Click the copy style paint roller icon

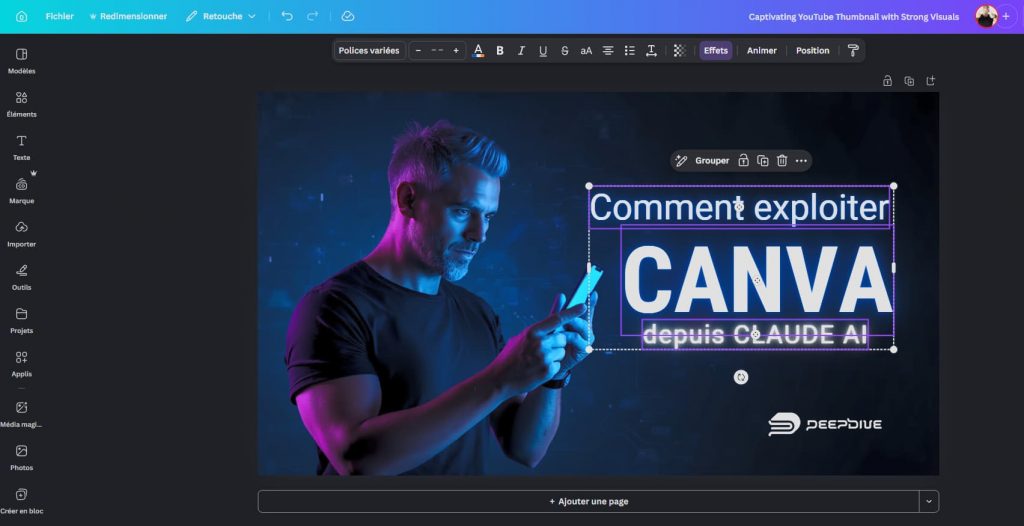point(853,51)
